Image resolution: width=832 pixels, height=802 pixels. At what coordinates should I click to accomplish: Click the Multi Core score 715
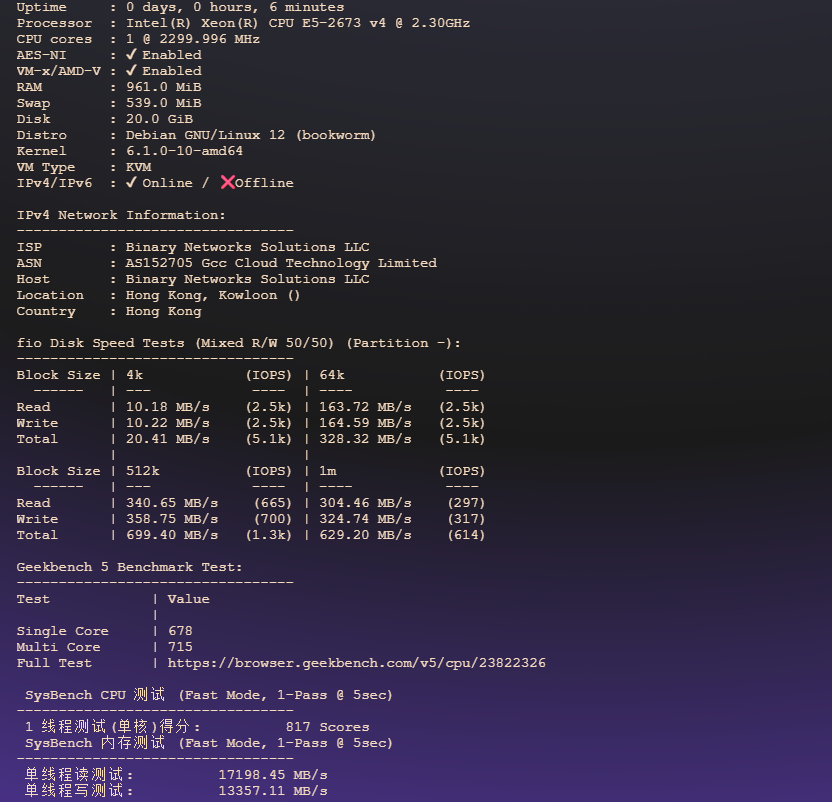click(180, 647)
